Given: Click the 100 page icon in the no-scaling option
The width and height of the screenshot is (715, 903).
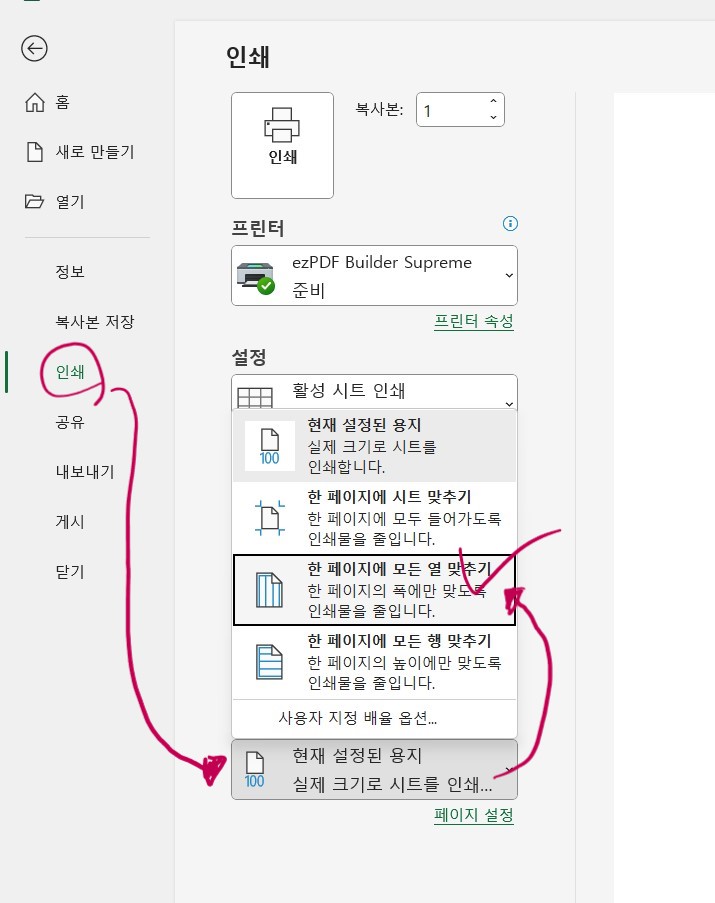Looking at the screenshot, I should tap(269, 446).
